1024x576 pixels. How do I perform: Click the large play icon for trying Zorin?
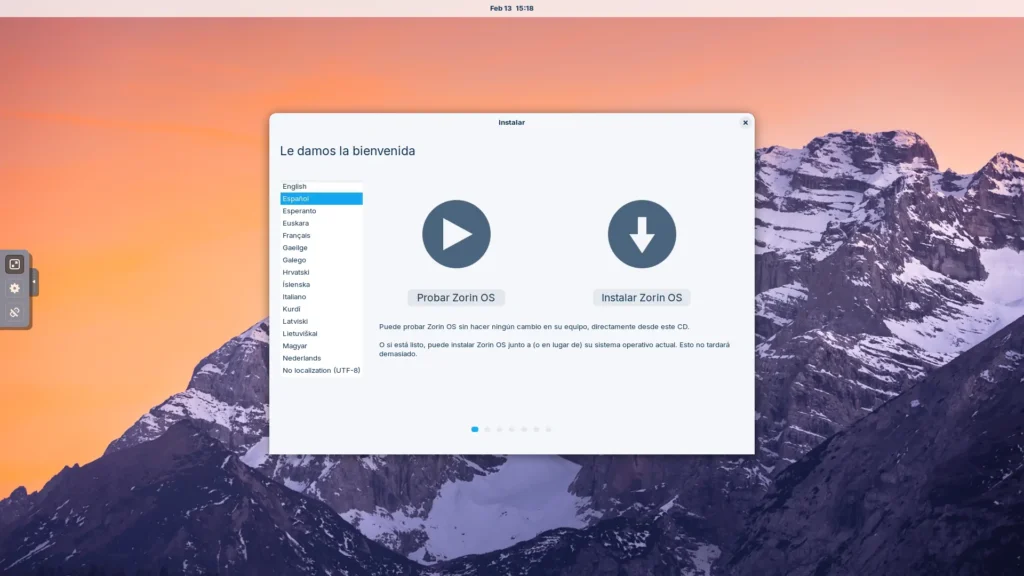pos(456,234)
